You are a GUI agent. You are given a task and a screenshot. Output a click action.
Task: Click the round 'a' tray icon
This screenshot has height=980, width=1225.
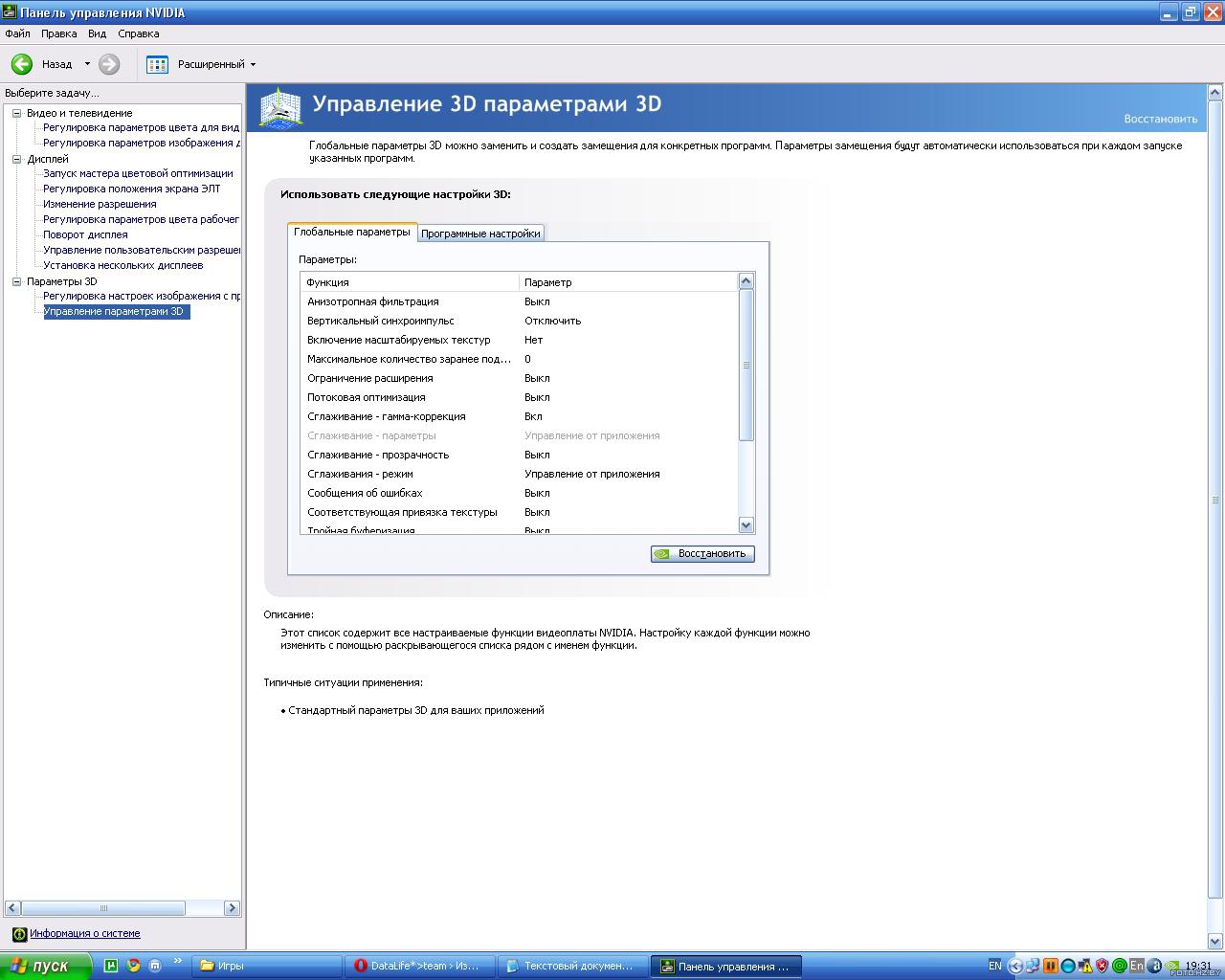point(1154,966)
